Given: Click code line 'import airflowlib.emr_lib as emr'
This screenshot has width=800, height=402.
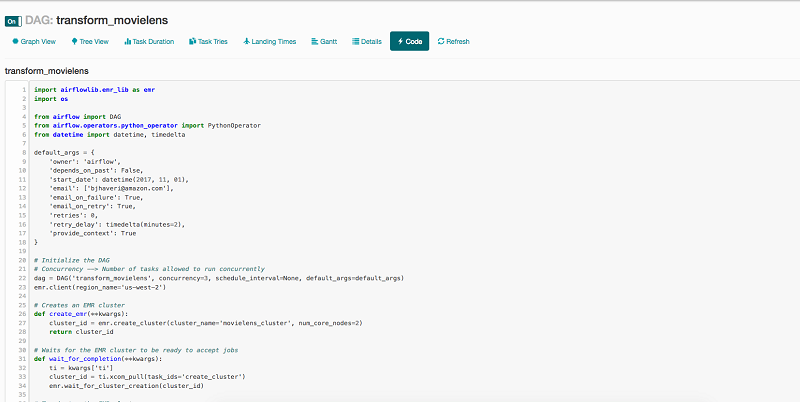Looking at the screenshot, I should click(94, 89).
